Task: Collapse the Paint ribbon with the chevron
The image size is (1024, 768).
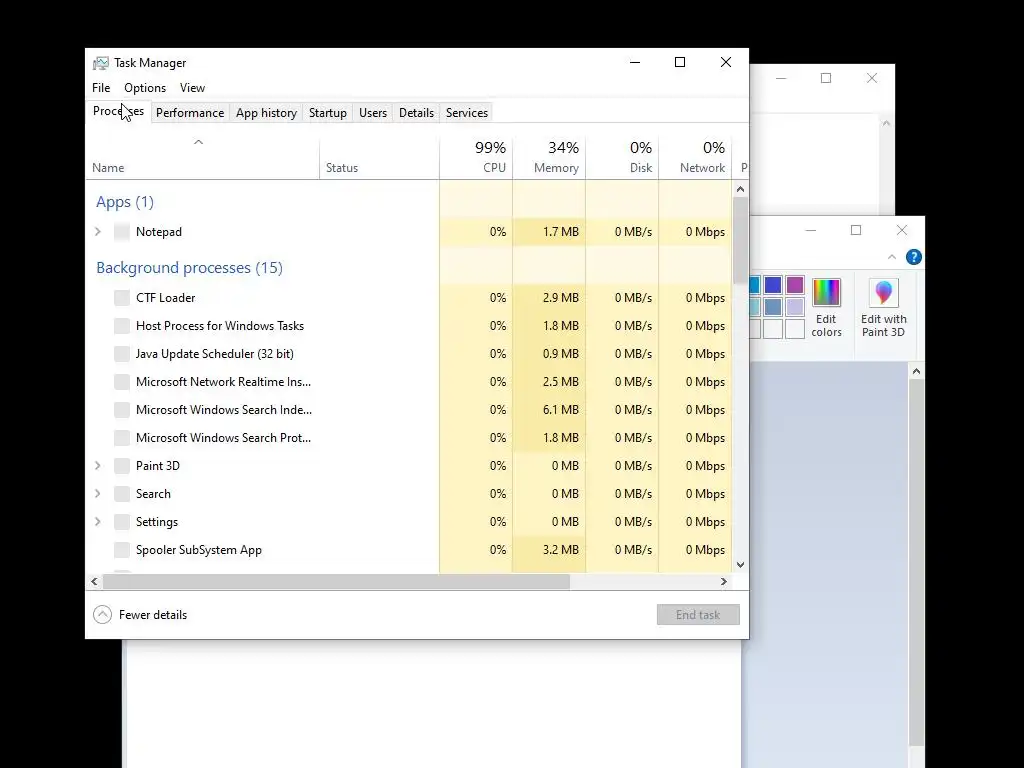Action: pyautogui.click(x=891, y=257)
